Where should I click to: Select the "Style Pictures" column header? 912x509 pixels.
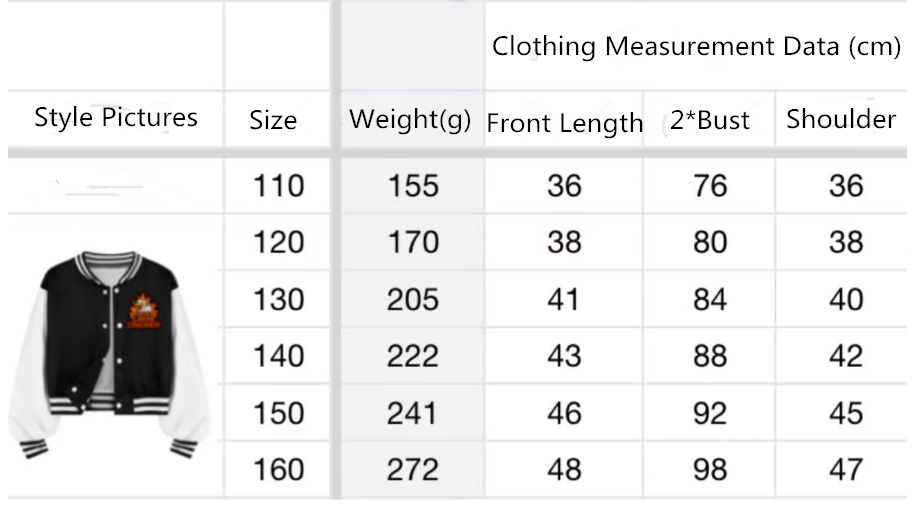coord(116,118)
